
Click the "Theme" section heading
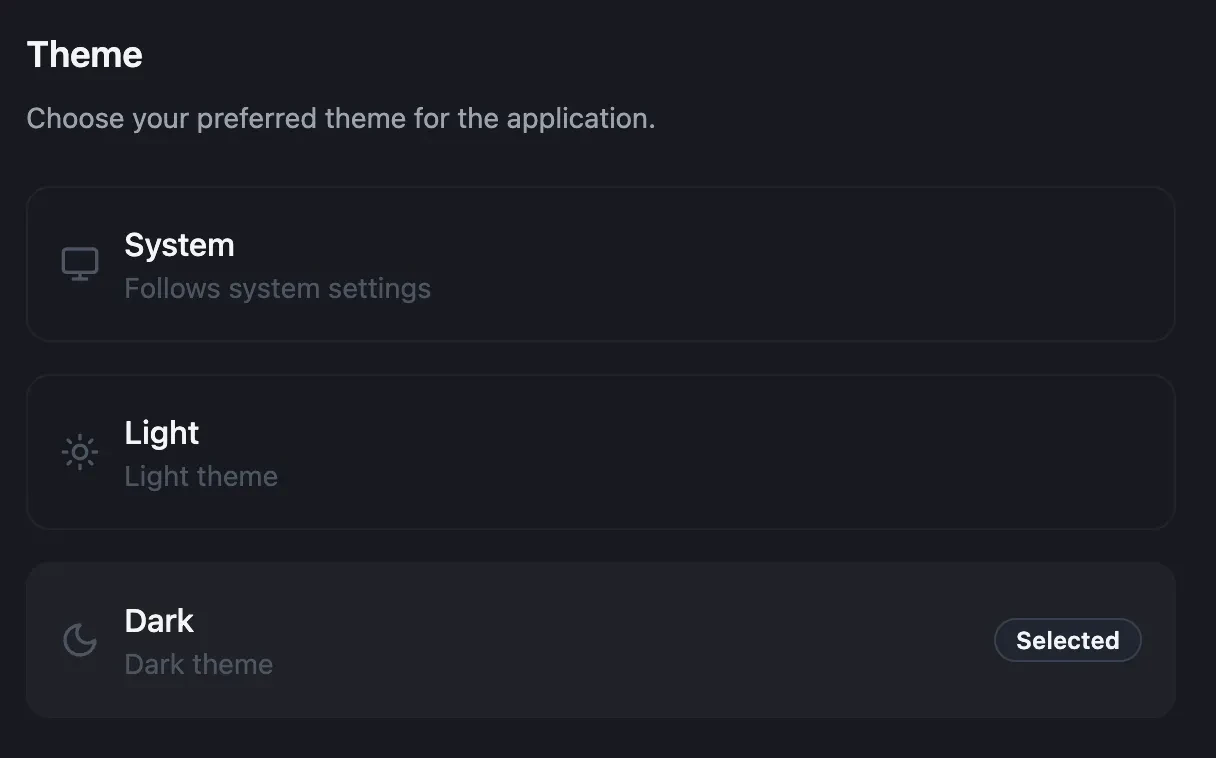[x=85, y=55]
